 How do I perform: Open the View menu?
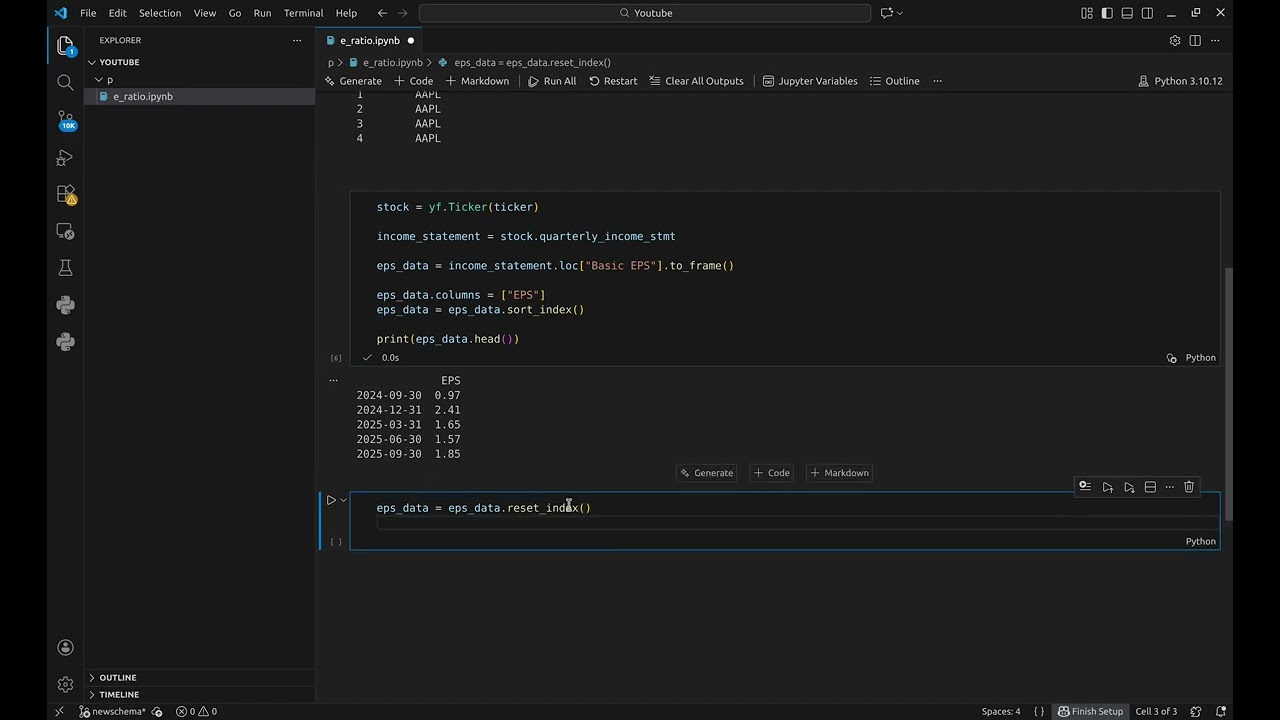(205, 13)
